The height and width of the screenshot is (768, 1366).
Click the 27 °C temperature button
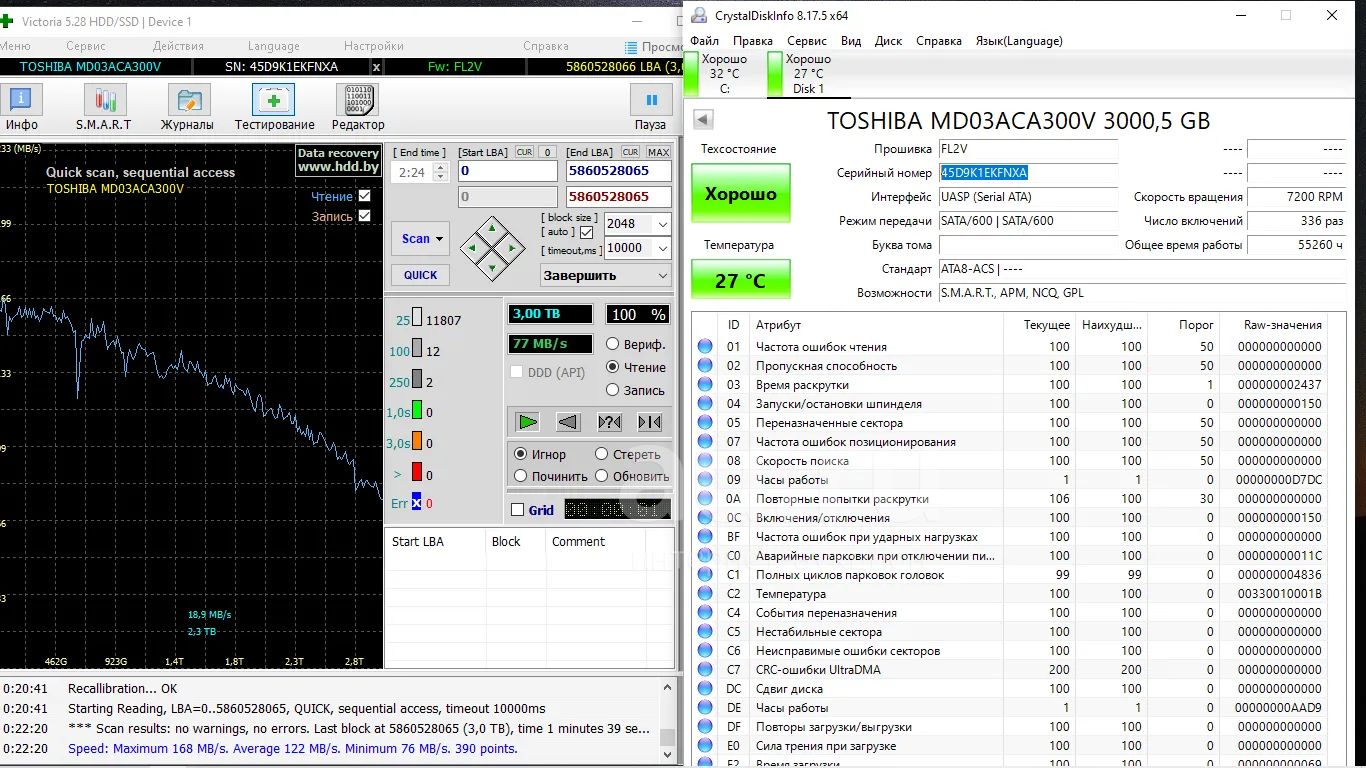(x=740, y=279)
